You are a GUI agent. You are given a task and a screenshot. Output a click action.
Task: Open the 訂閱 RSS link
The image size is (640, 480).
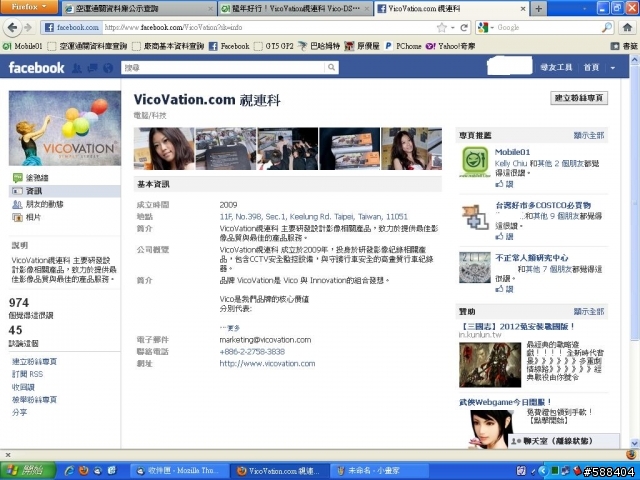pyautogui.click(x=27, y=374)
